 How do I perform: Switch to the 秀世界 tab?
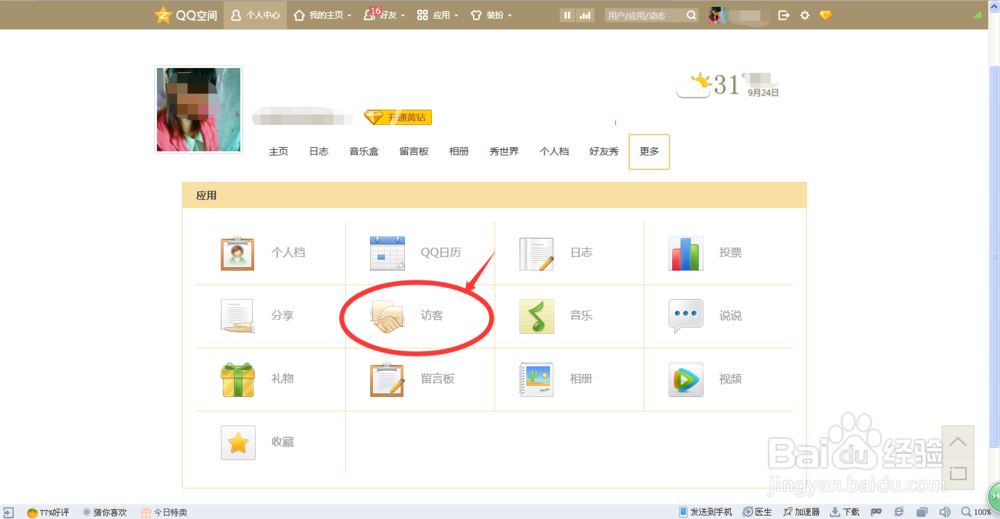504,152
